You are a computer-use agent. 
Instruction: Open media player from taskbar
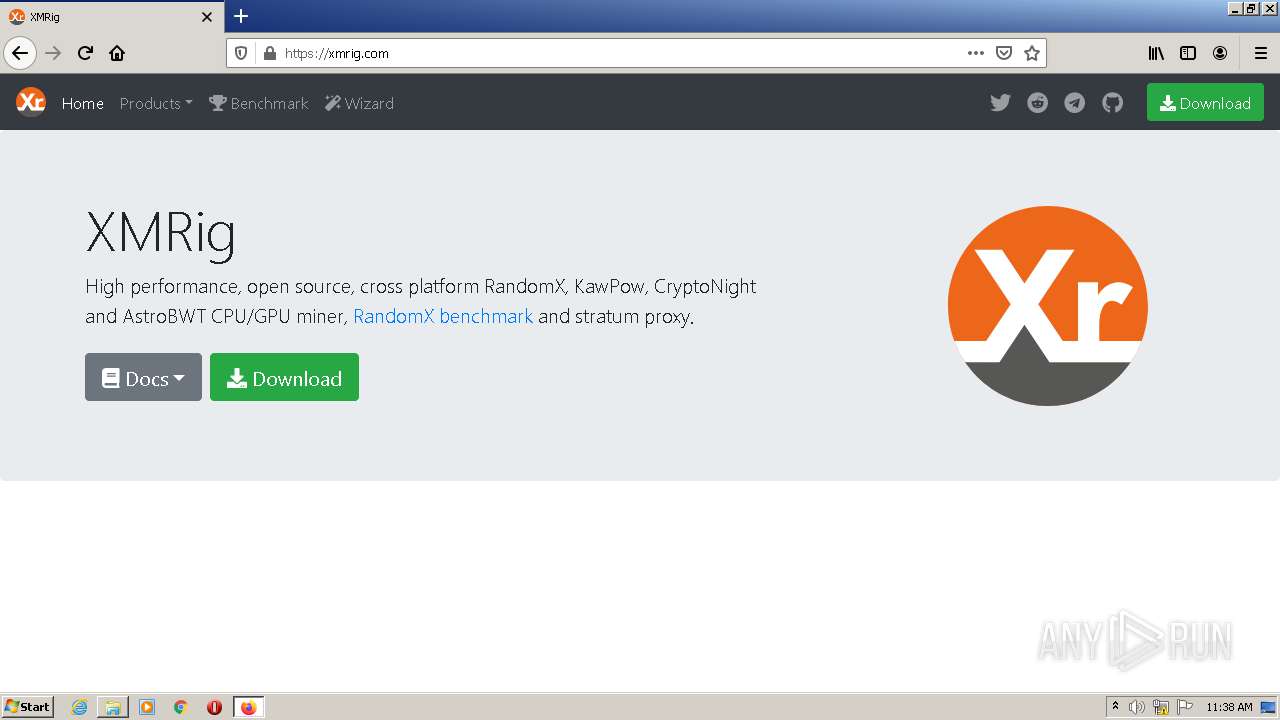(x=147, y=707)
